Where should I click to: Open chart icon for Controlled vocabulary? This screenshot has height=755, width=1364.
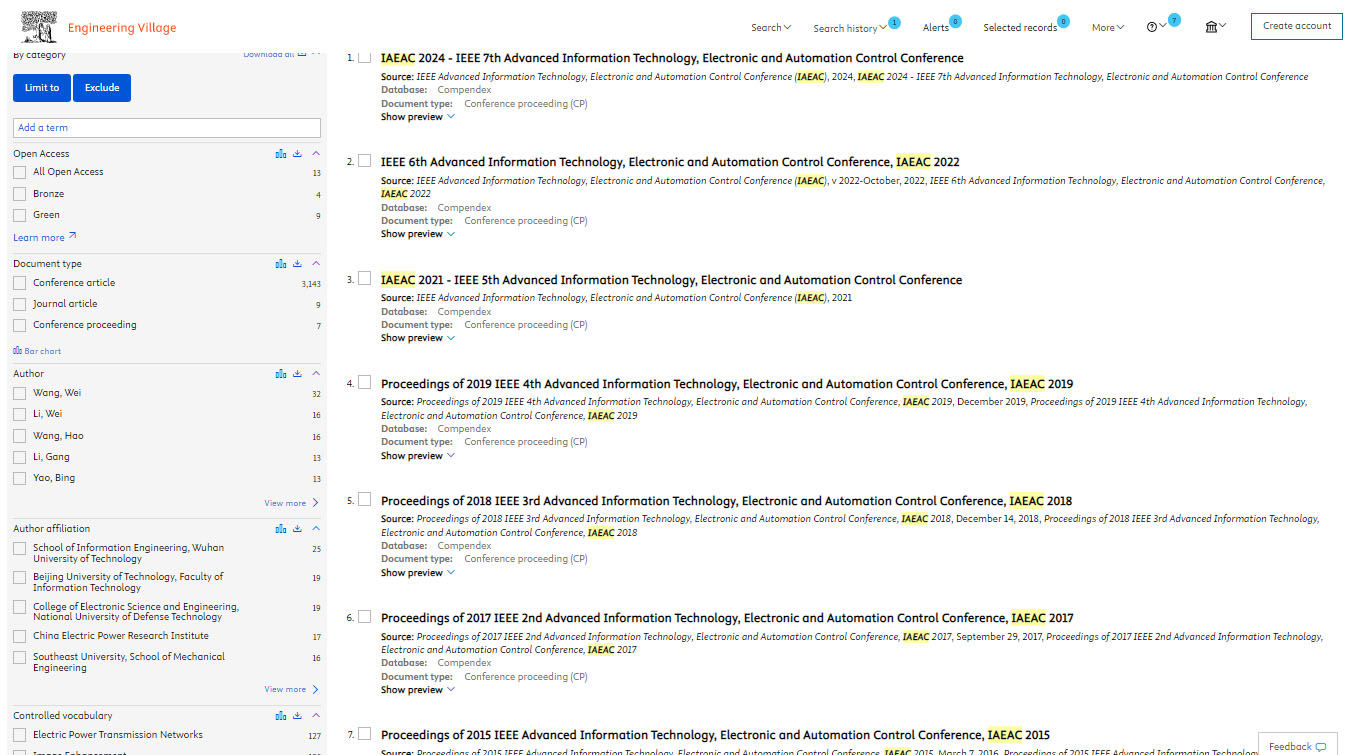pyautogui.click(x=281, y=716)
